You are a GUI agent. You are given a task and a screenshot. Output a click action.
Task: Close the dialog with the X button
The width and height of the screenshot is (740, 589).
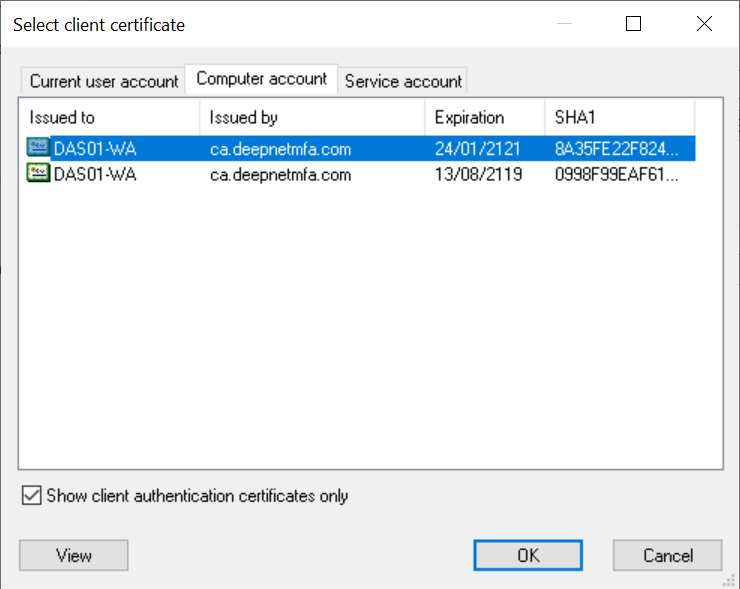pos(703,25)
